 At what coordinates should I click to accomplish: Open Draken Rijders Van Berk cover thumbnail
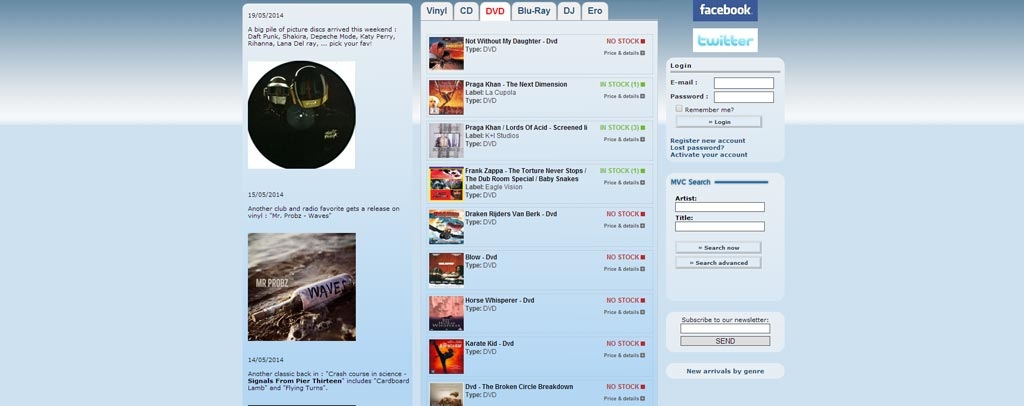[x=447, y=226]
